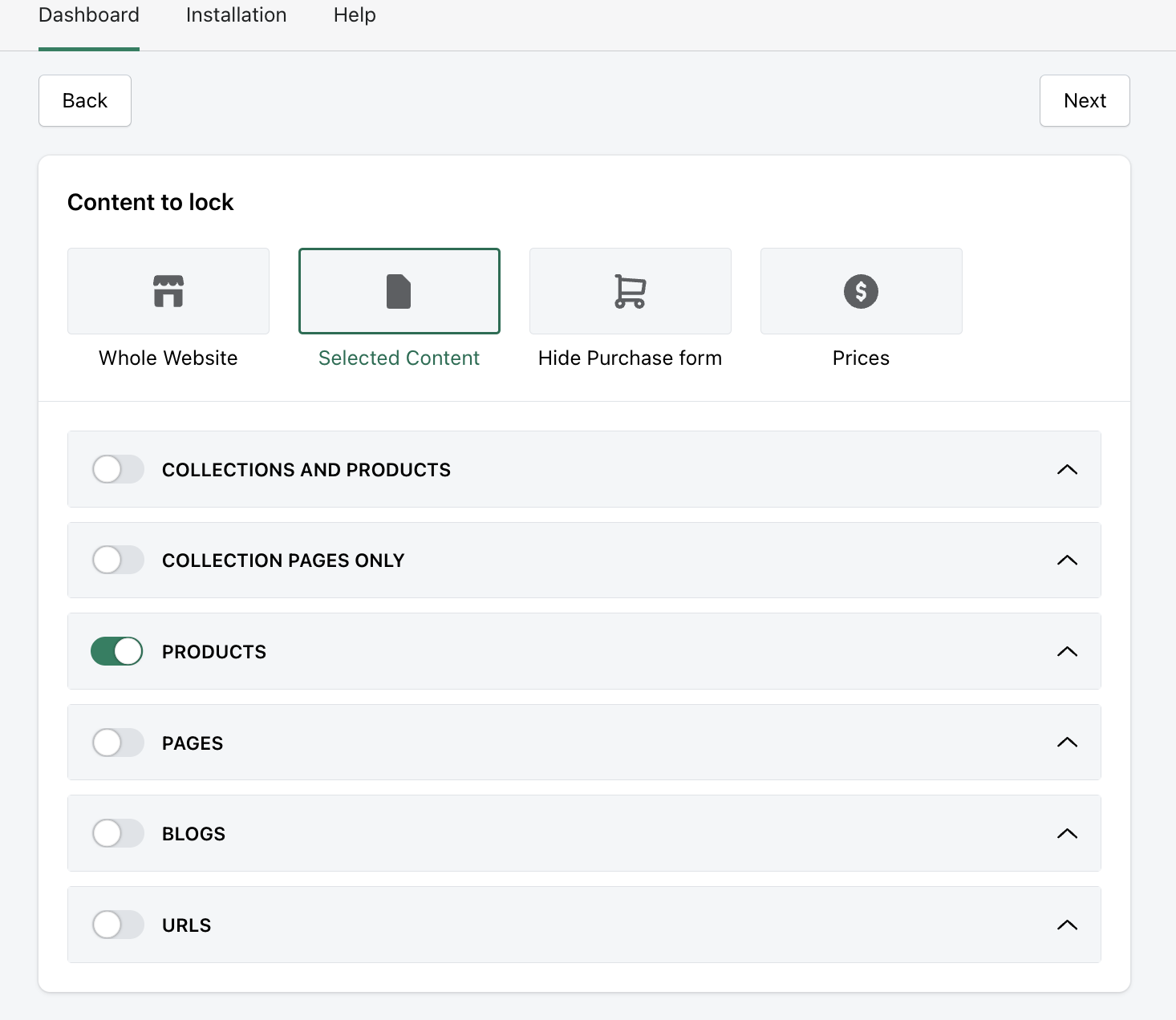Click the PAGES heading text
The width and height of the screenshot is (1176, 1020).
click(193, 743)
